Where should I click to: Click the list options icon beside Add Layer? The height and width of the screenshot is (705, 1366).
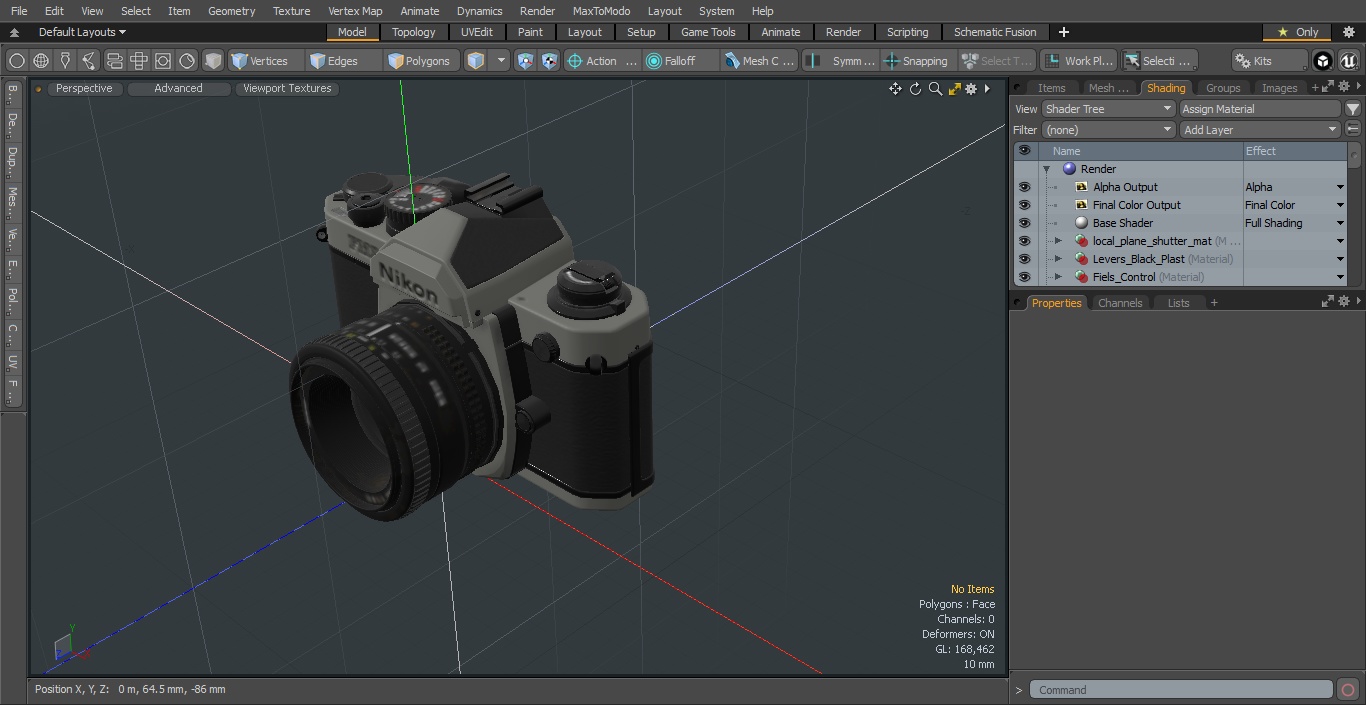1353,130
